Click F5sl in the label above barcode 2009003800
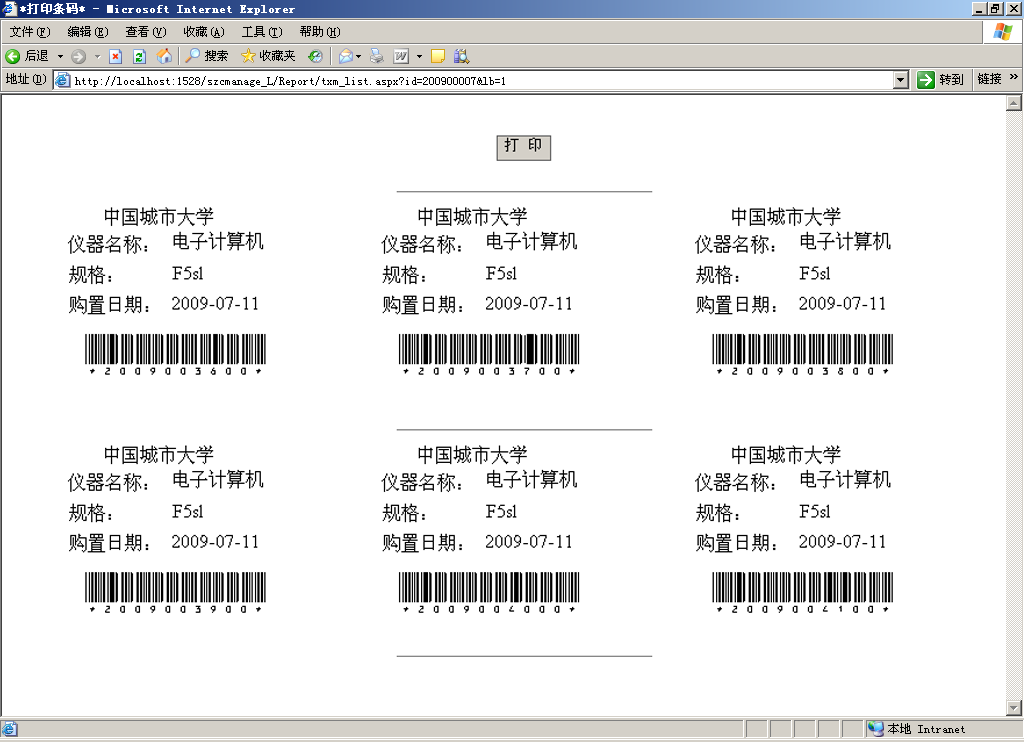The width and height of the screenshot is (1024, 742). pyautogui.click(x=815, y=273)
